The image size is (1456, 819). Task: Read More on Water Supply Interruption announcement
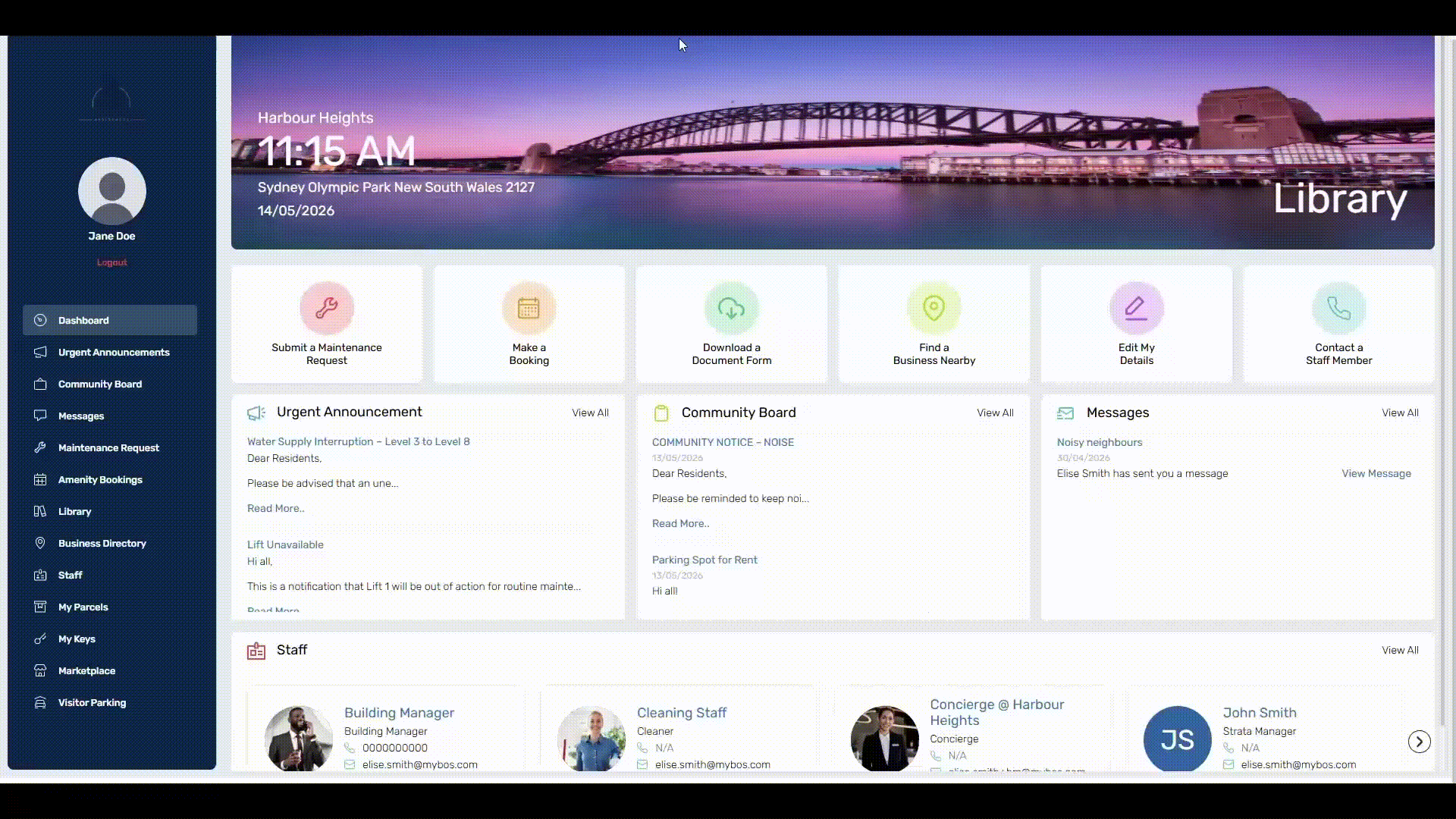pyautogui.click(x=275, y=508)
